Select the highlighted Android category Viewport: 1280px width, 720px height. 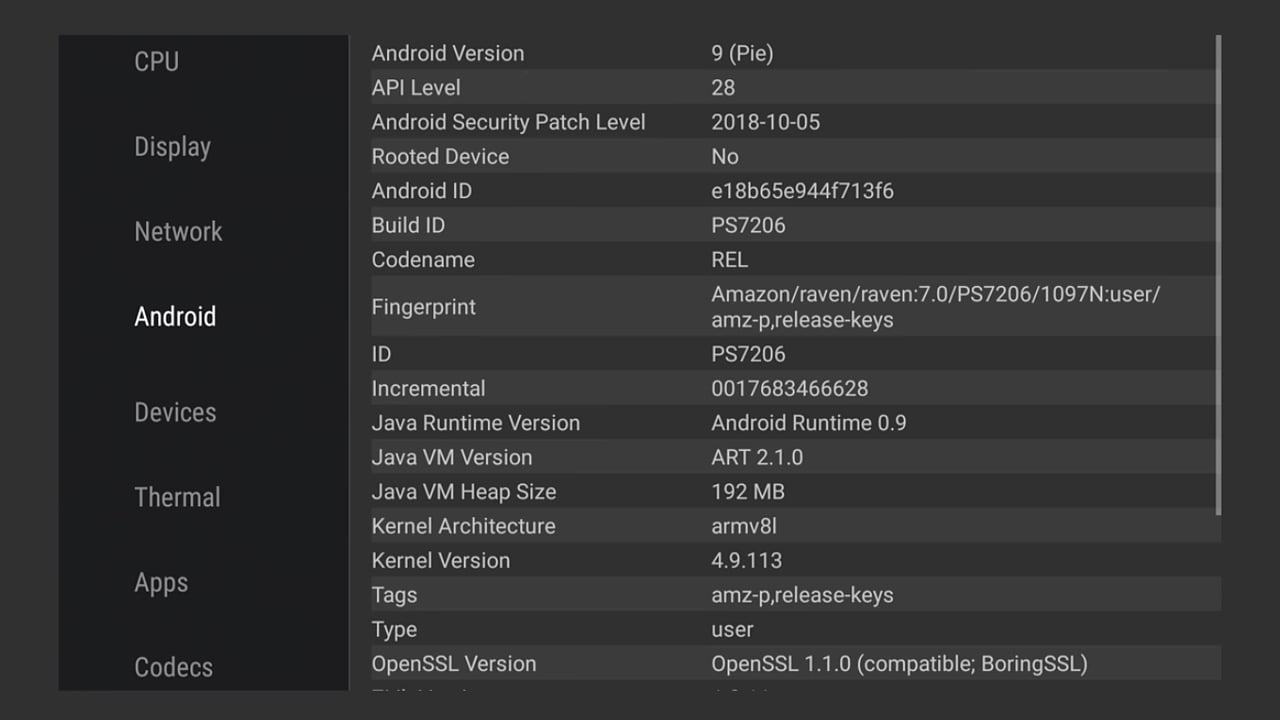[x=175, y=317]
